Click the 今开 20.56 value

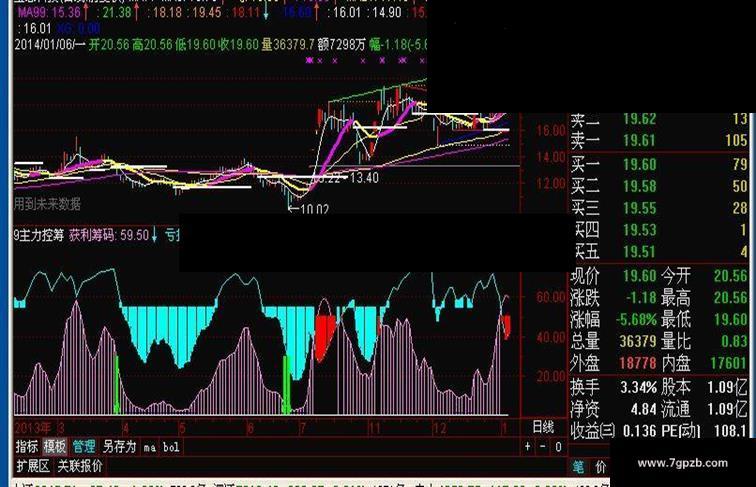[730, 276]
